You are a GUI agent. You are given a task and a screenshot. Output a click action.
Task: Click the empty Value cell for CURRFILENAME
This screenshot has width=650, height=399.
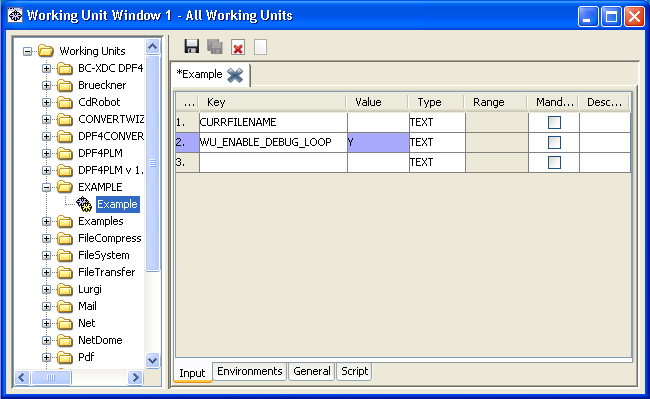click(x=378, y=122)
